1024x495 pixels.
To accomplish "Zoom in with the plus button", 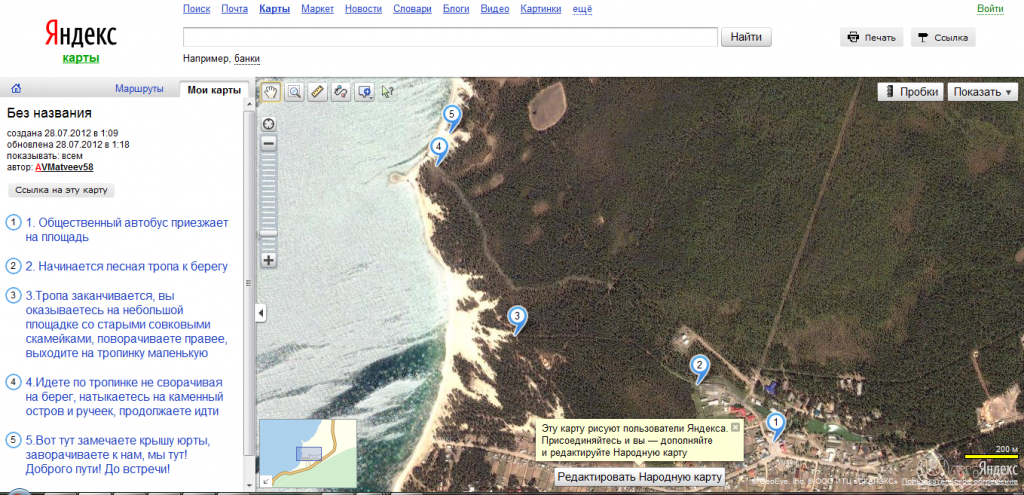I will (268, 260).
